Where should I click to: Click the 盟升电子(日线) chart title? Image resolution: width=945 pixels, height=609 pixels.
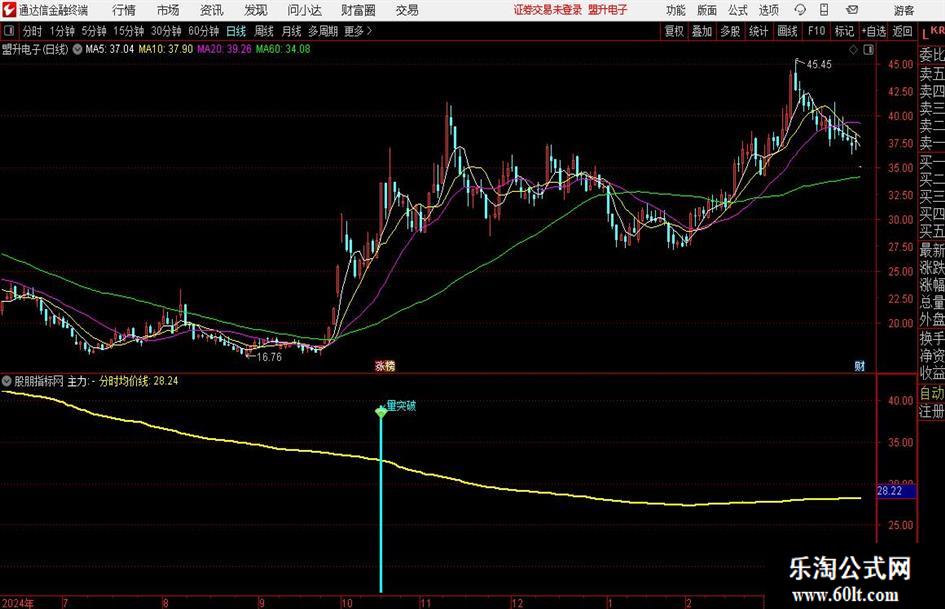(x=35, y=49)
